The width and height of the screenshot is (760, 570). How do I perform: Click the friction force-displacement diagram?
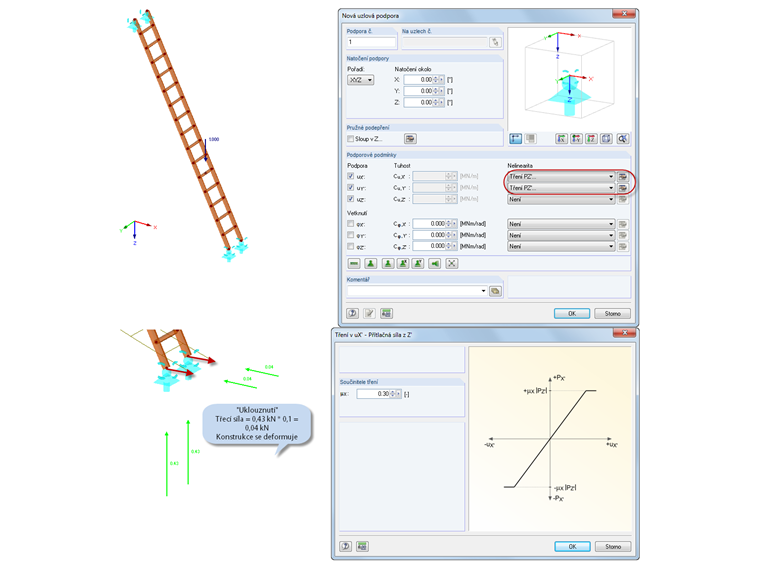551,439
